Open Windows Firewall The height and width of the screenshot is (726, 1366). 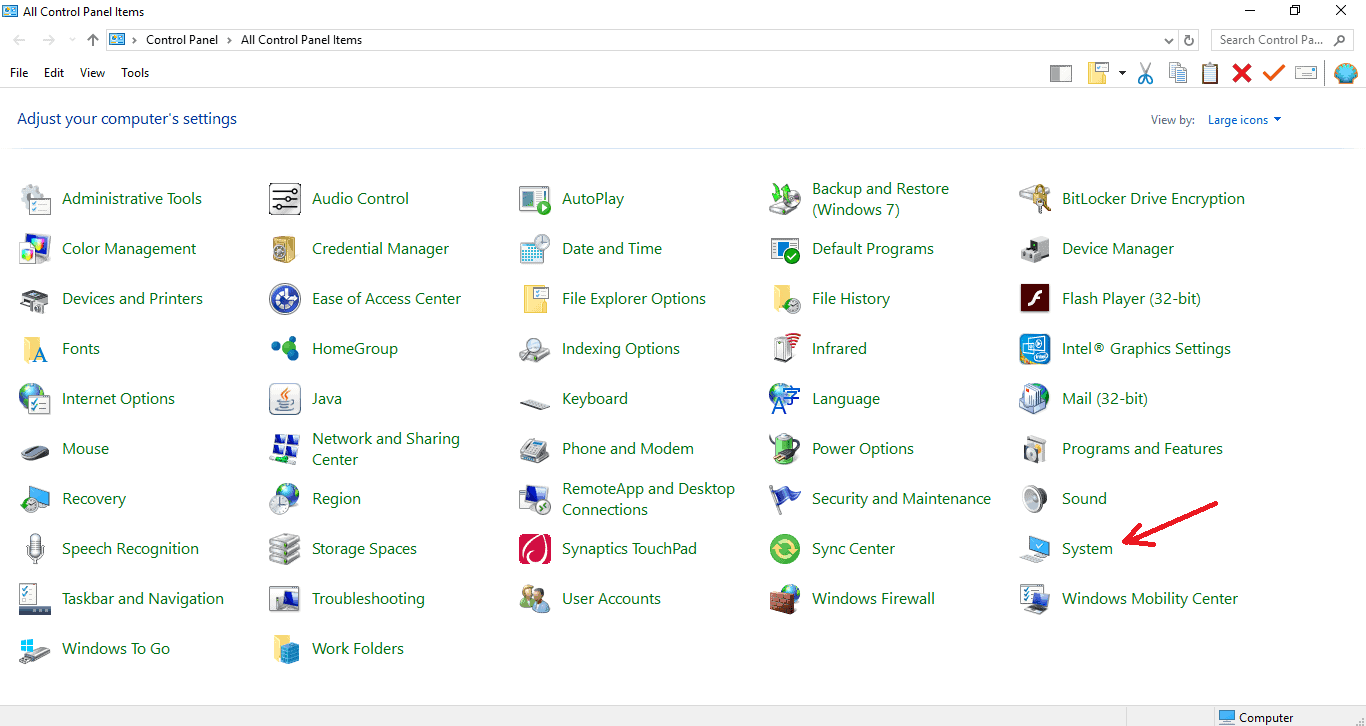point(852,599)
